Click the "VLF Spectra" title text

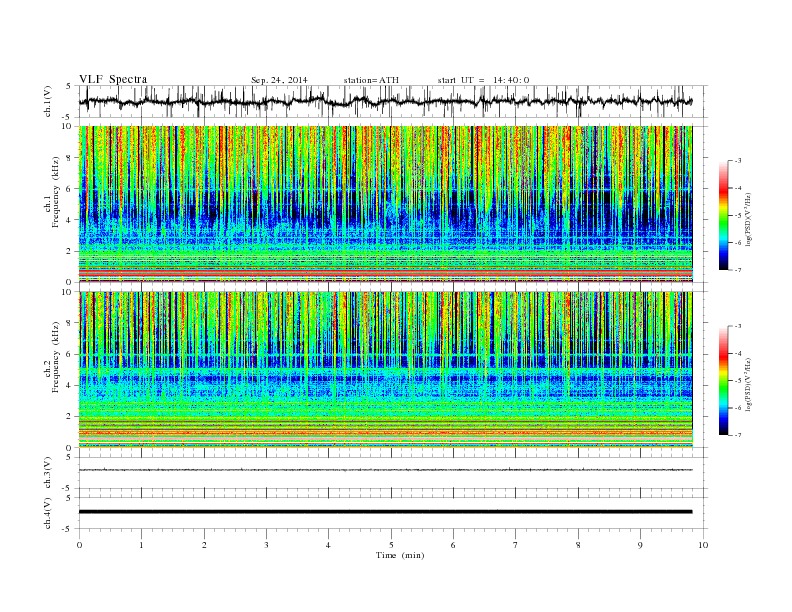pyautogui.click(x=113, y=79)
